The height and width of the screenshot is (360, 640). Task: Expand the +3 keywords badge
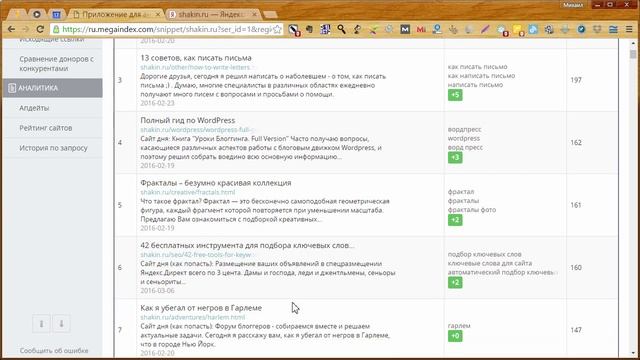(455, 158)
